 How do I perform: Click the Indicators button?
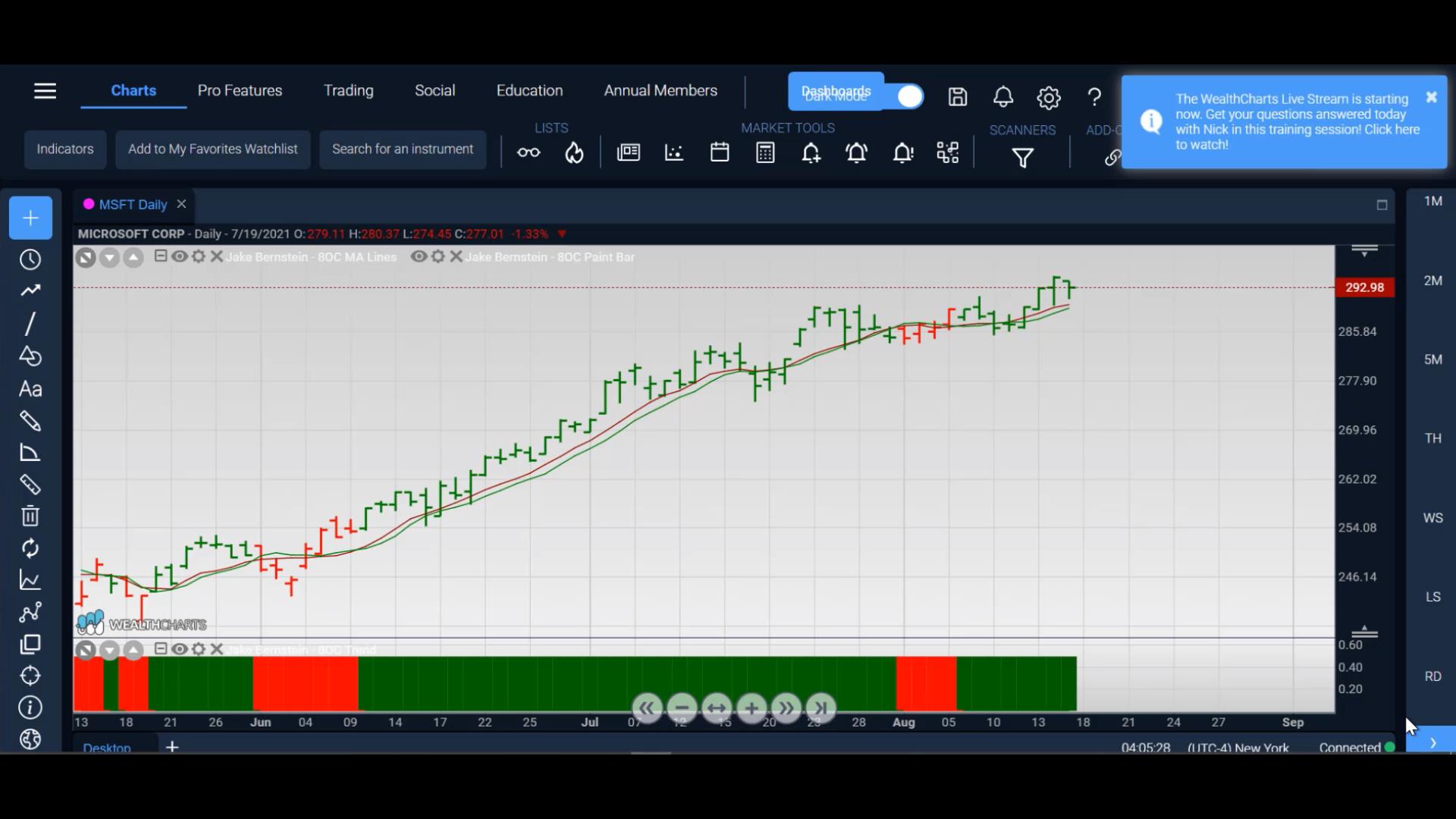coord(65,149)
